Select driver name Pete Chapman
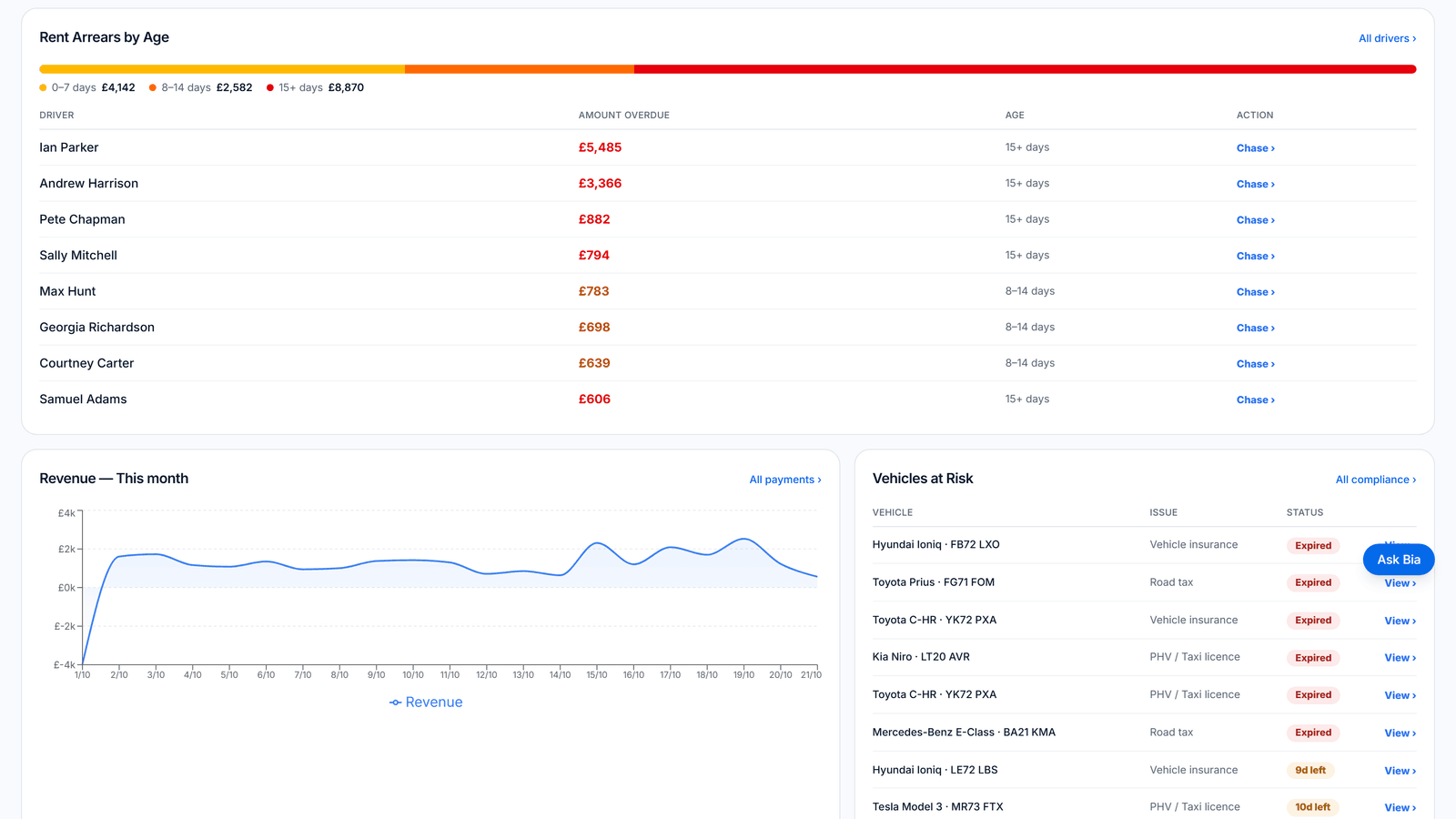 click(x=82, y=219)
